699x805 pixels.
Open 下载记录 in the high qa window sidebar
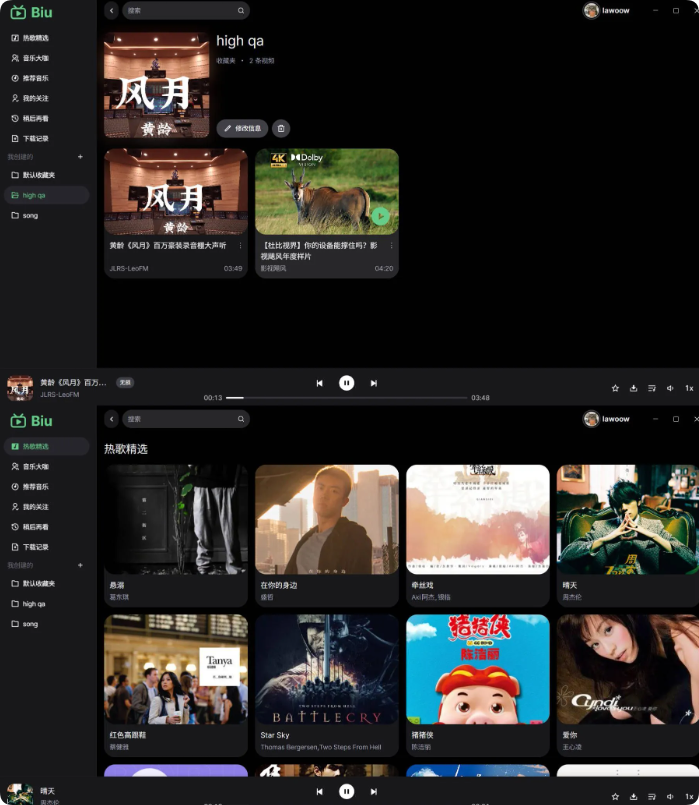point(31,138)
